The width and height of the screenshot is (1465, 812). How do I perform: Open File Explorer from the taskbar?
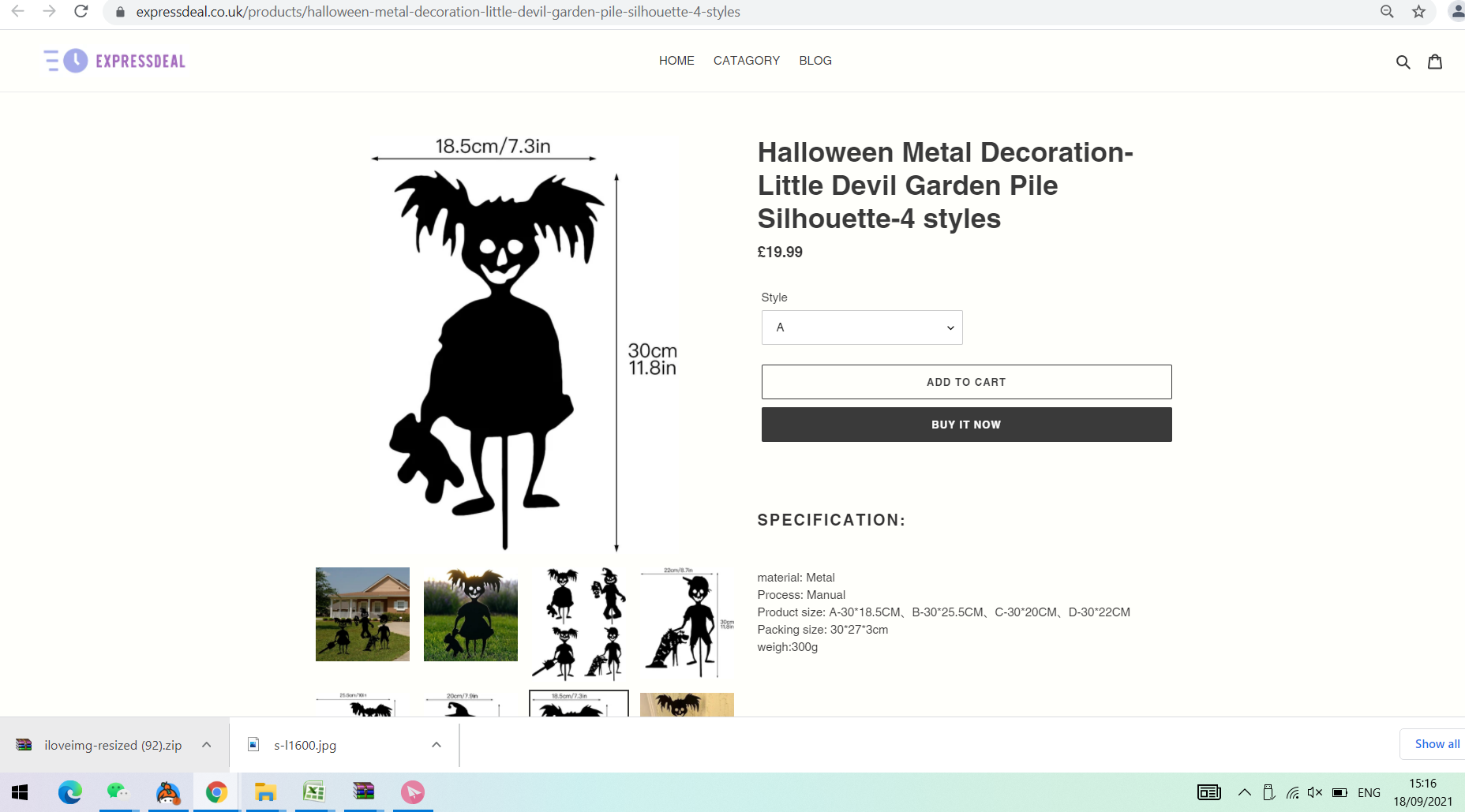265,791
